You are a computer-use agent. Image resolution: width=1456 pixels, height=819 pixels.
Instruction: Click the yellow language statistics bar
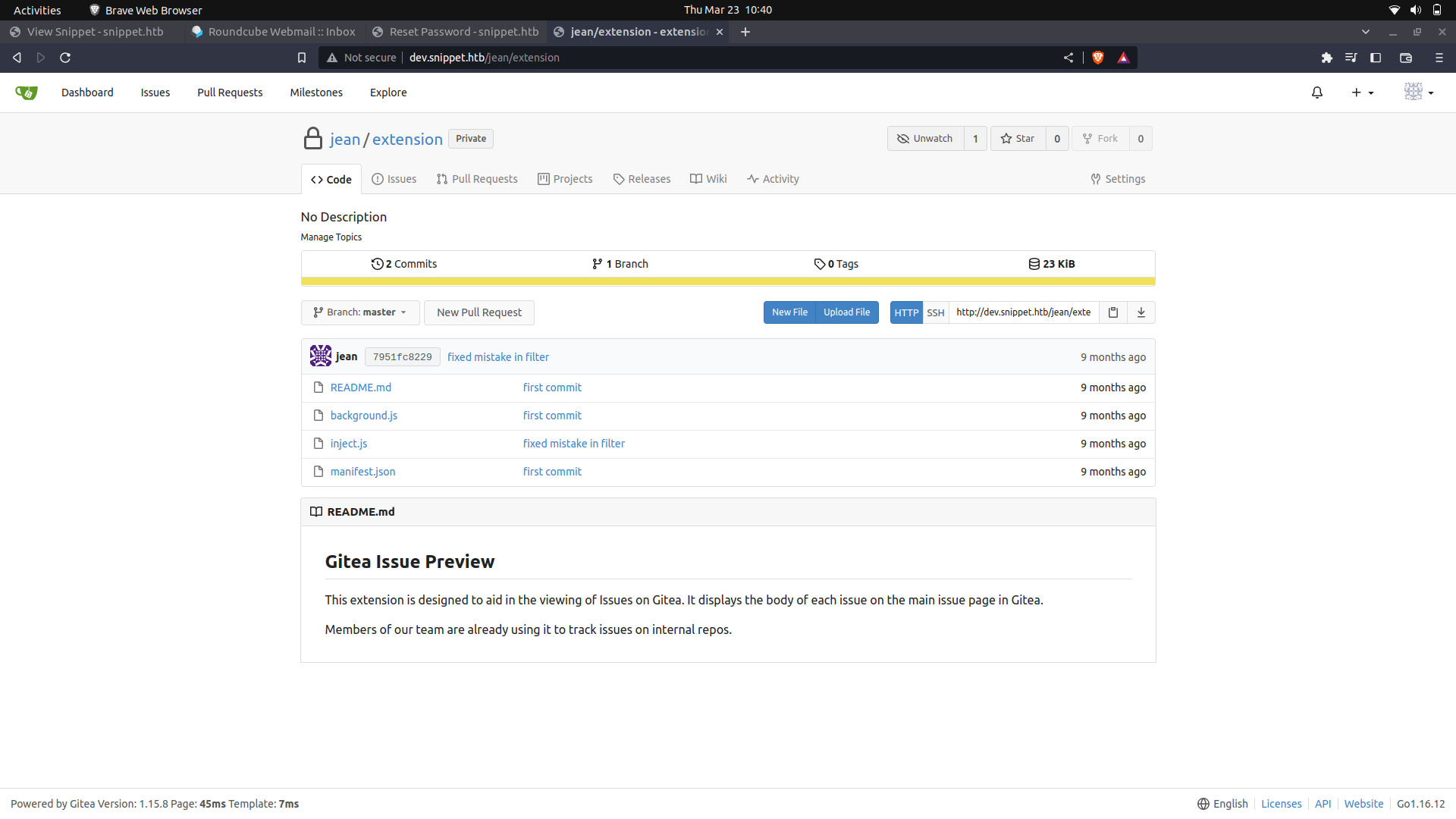(x=727, y=281)
